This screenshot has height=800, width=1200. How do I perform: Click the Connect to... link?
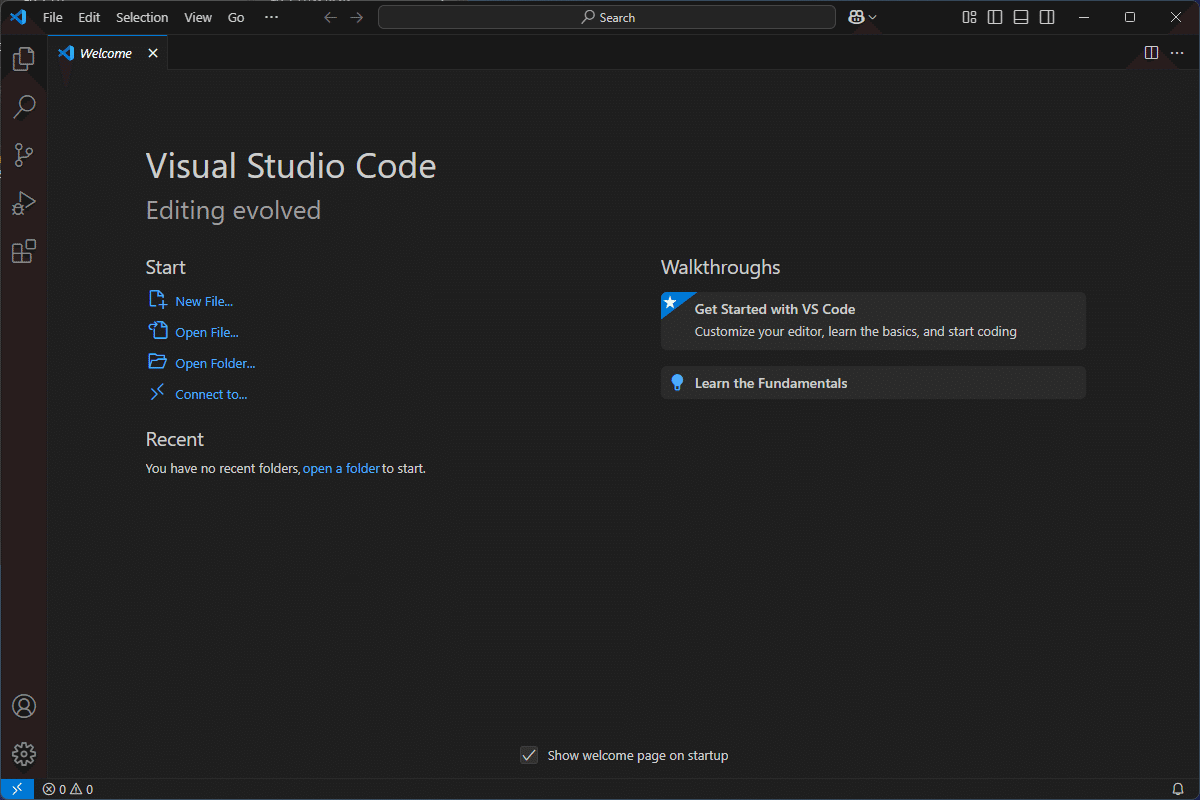point(211,394)
